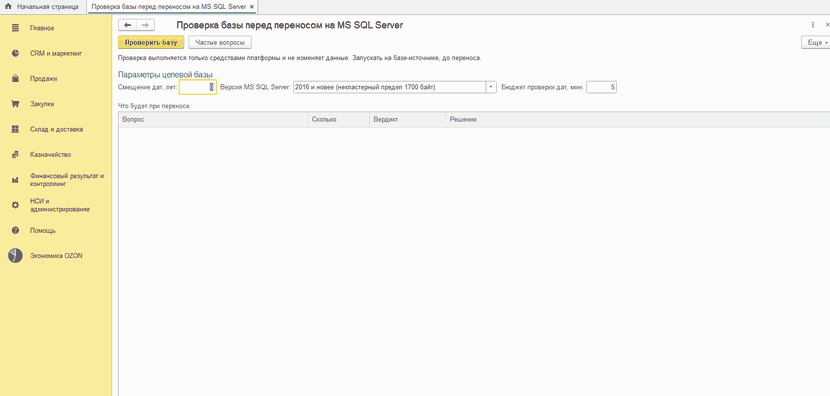This screenshot has height=396, width=830.
Task: Switch to Начальная страница tab
Action: tap(42, 7)
